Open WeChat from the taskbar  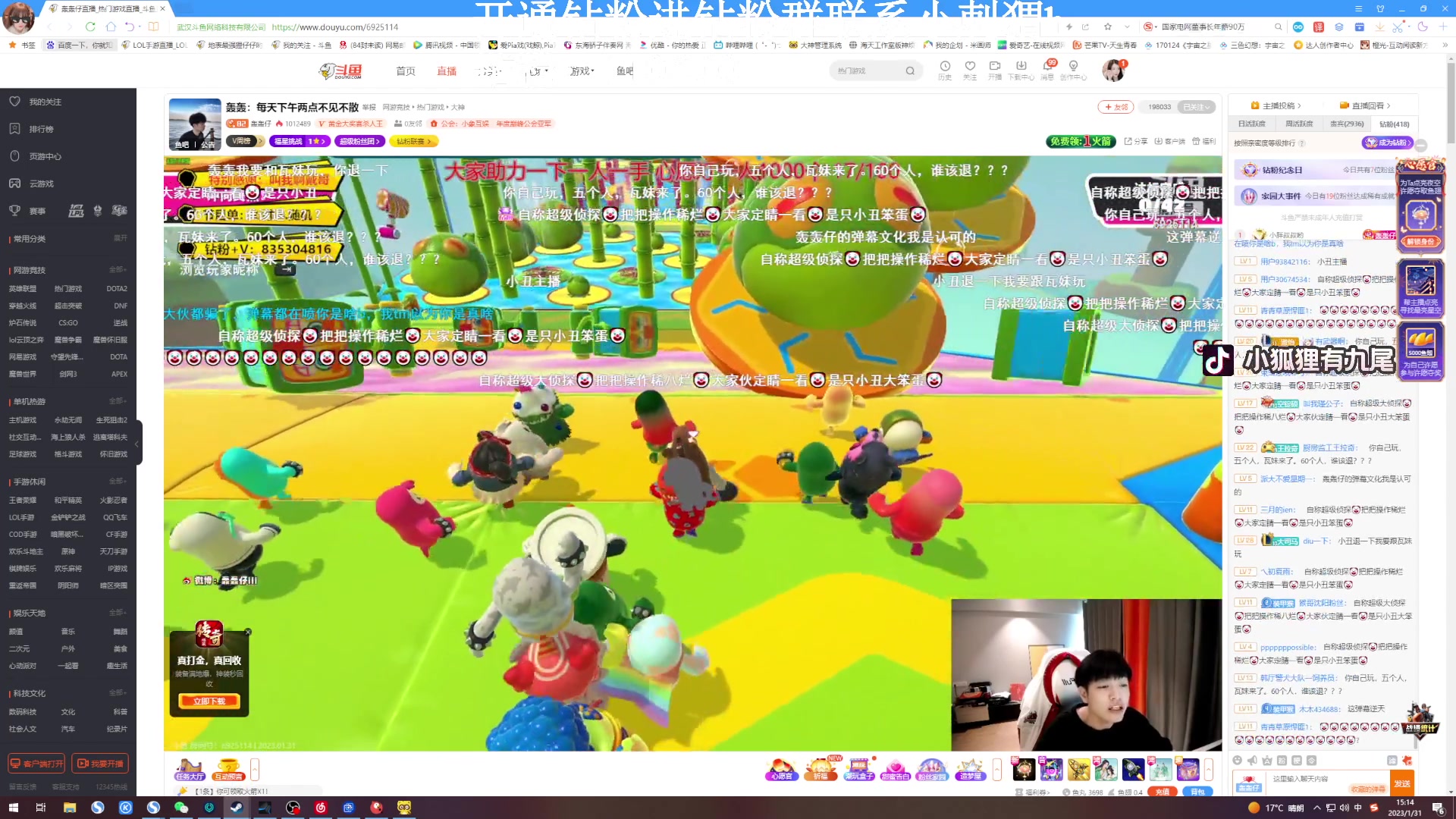pyautogui.click(x=181, y=808)
